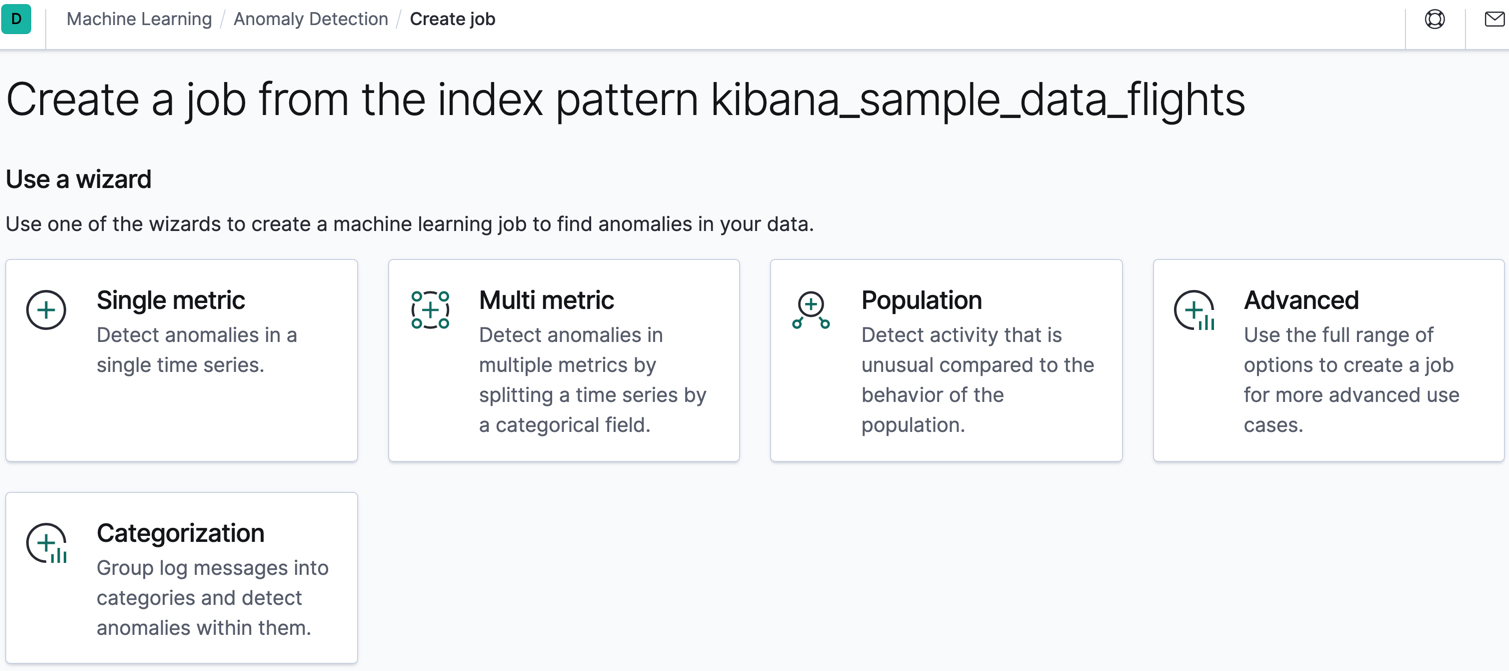Click the Categorization wizard icon

click(x=46, y=543)
